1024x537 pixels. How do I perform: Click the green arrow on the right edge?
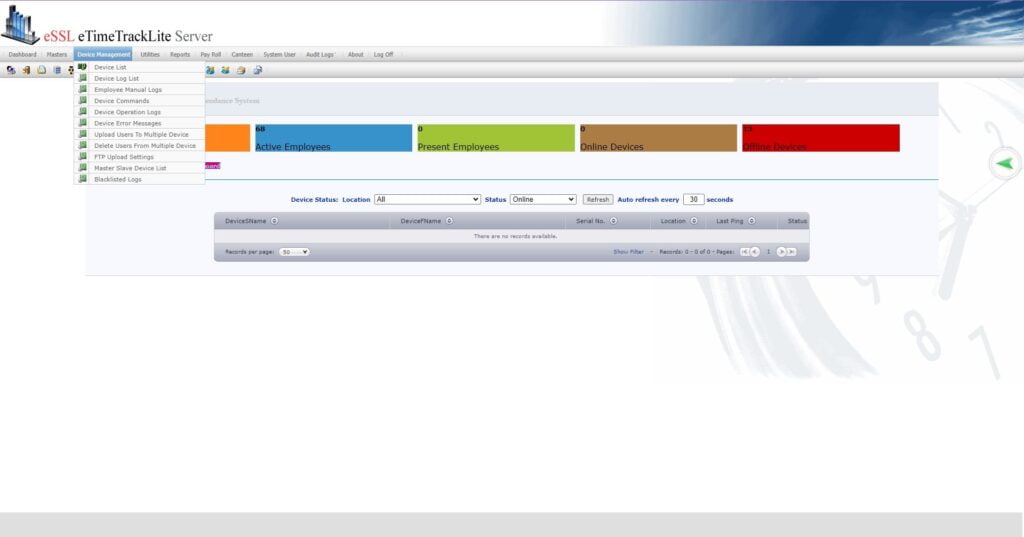pyautogui.click(x=1004, y=163)
